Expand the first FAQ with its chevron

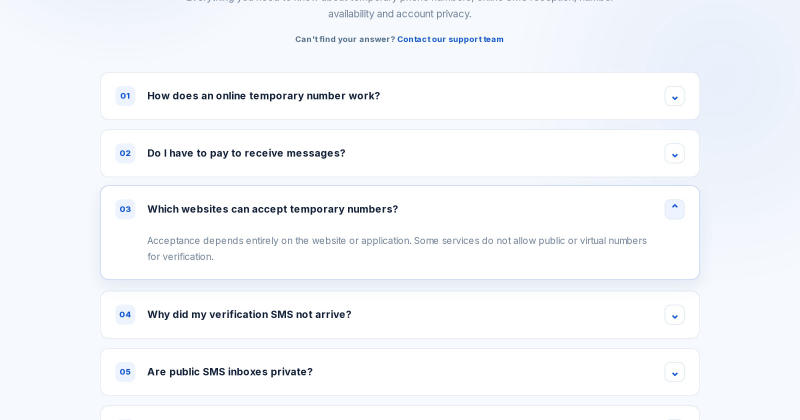(x=674, y=96)
